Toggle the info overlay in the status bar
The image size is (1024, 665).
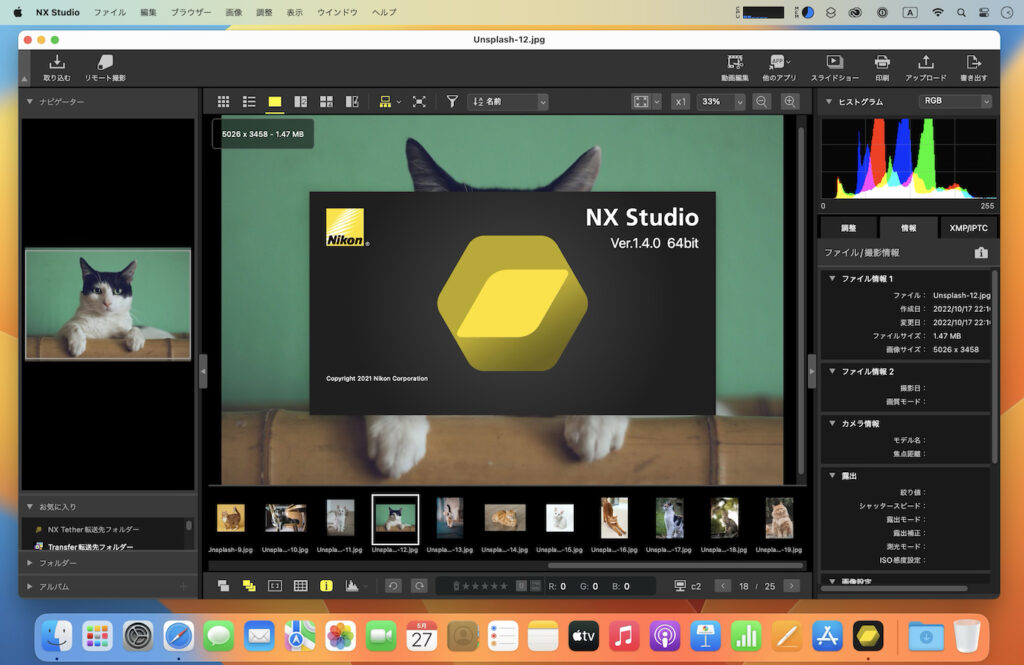pyautogui.click(x=326, y=586)
